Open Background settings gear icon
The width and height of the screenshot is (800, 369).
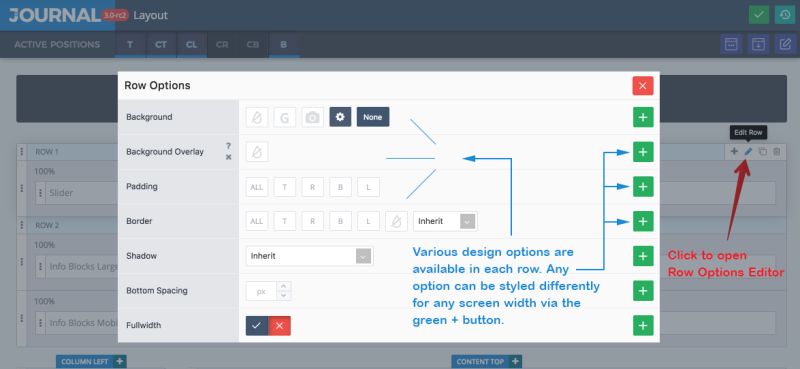point(340,117)
